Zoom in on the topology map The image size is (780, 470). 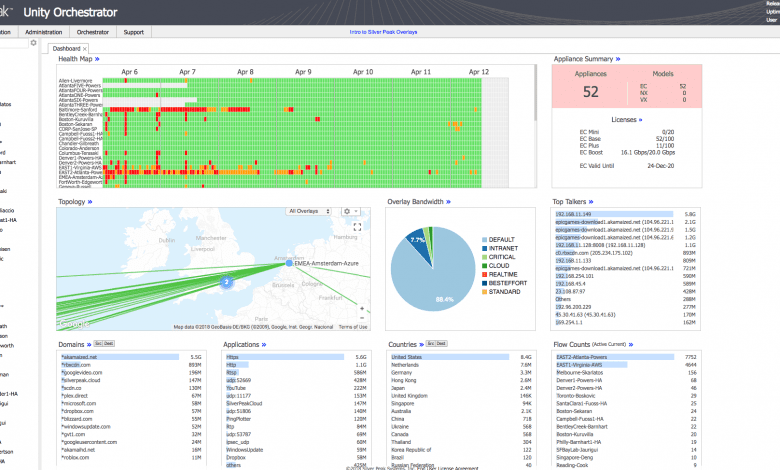click(362, 309)
